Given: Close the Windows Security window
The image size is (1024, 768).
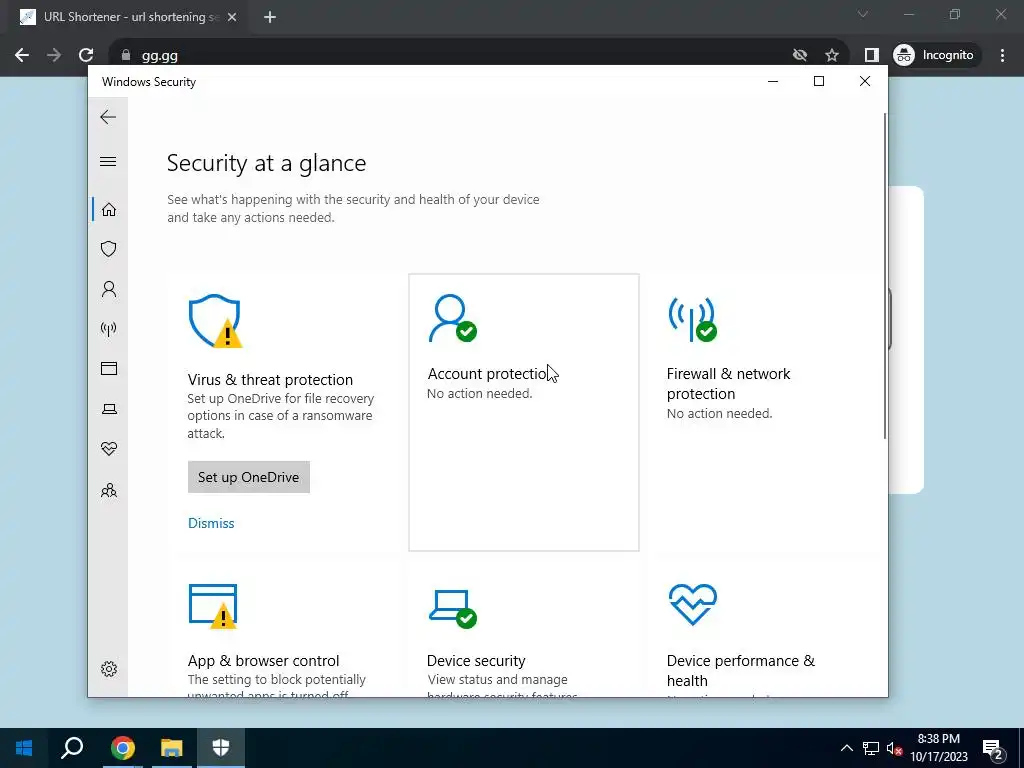Looking at the screenshot, I should click(x=865, y=81).
